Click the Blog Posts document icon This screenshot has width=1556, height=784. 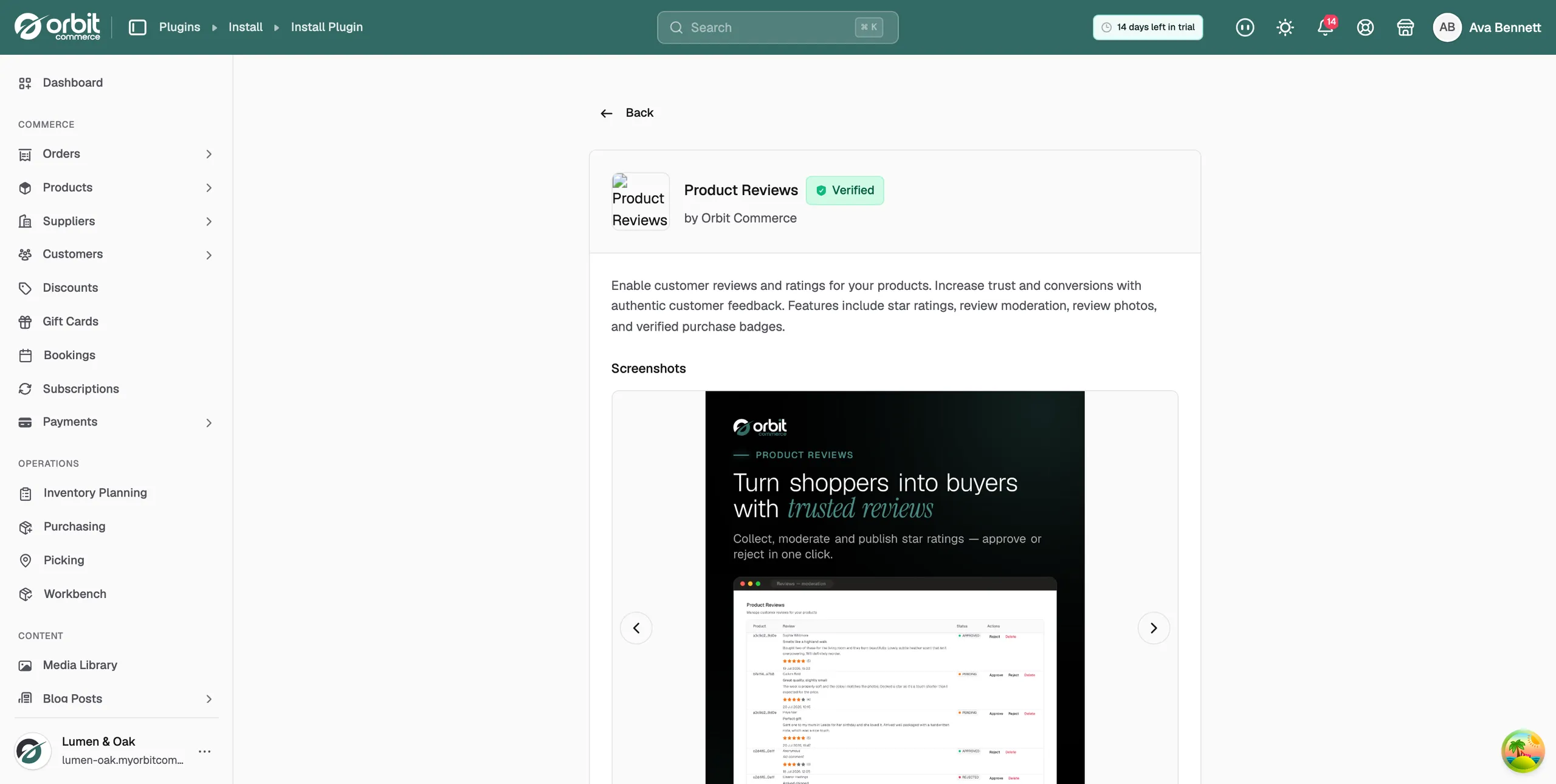(x=25, y=699)
